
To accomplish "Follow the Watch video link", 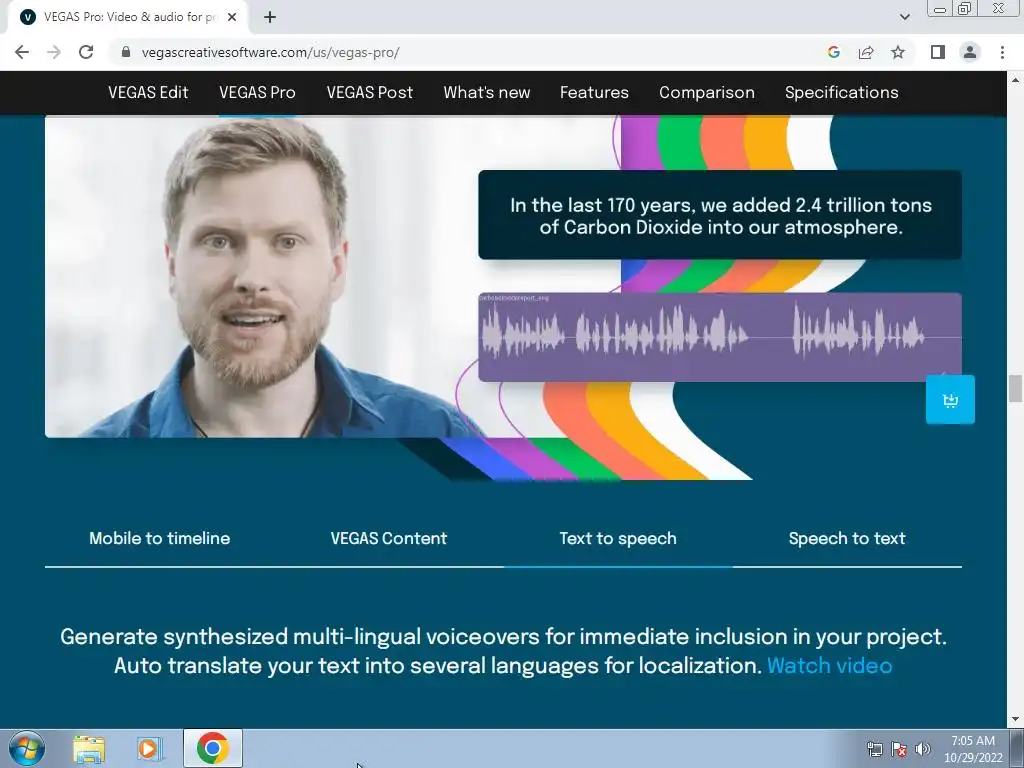I will [829, 665].
